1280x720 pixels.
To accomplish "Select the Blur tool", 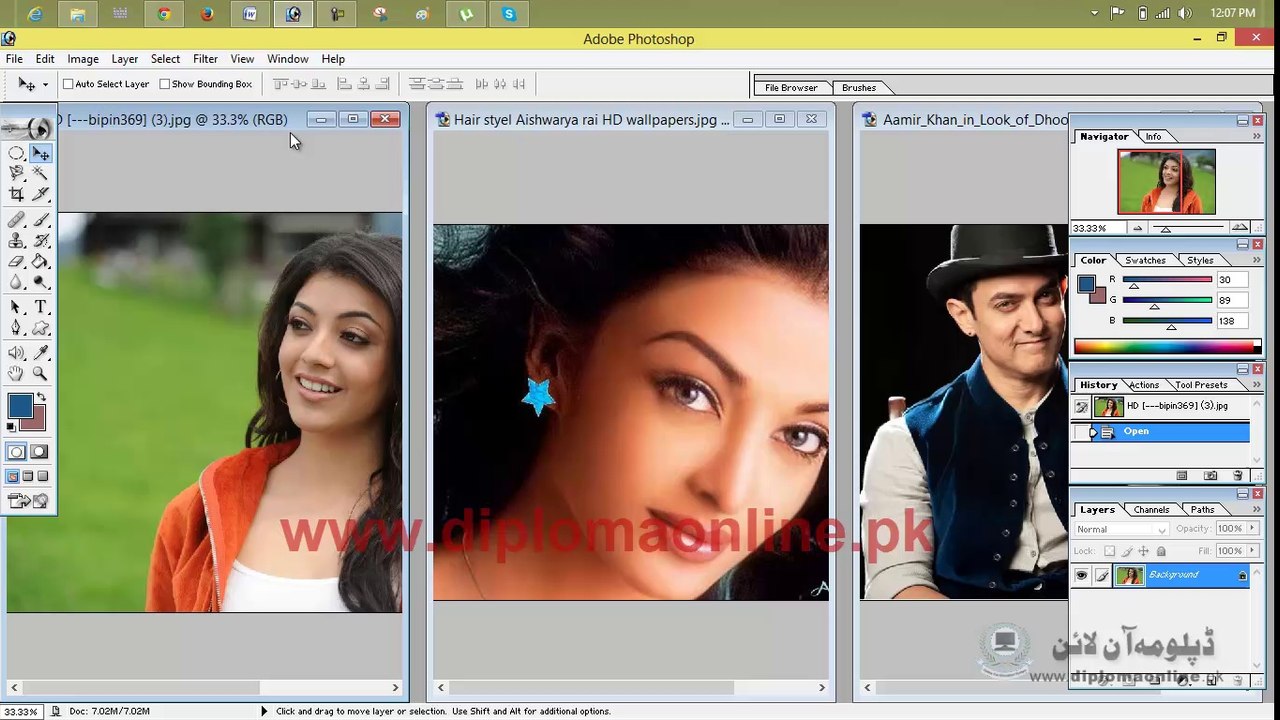I will pyautogui.click(x=17, y=282).
